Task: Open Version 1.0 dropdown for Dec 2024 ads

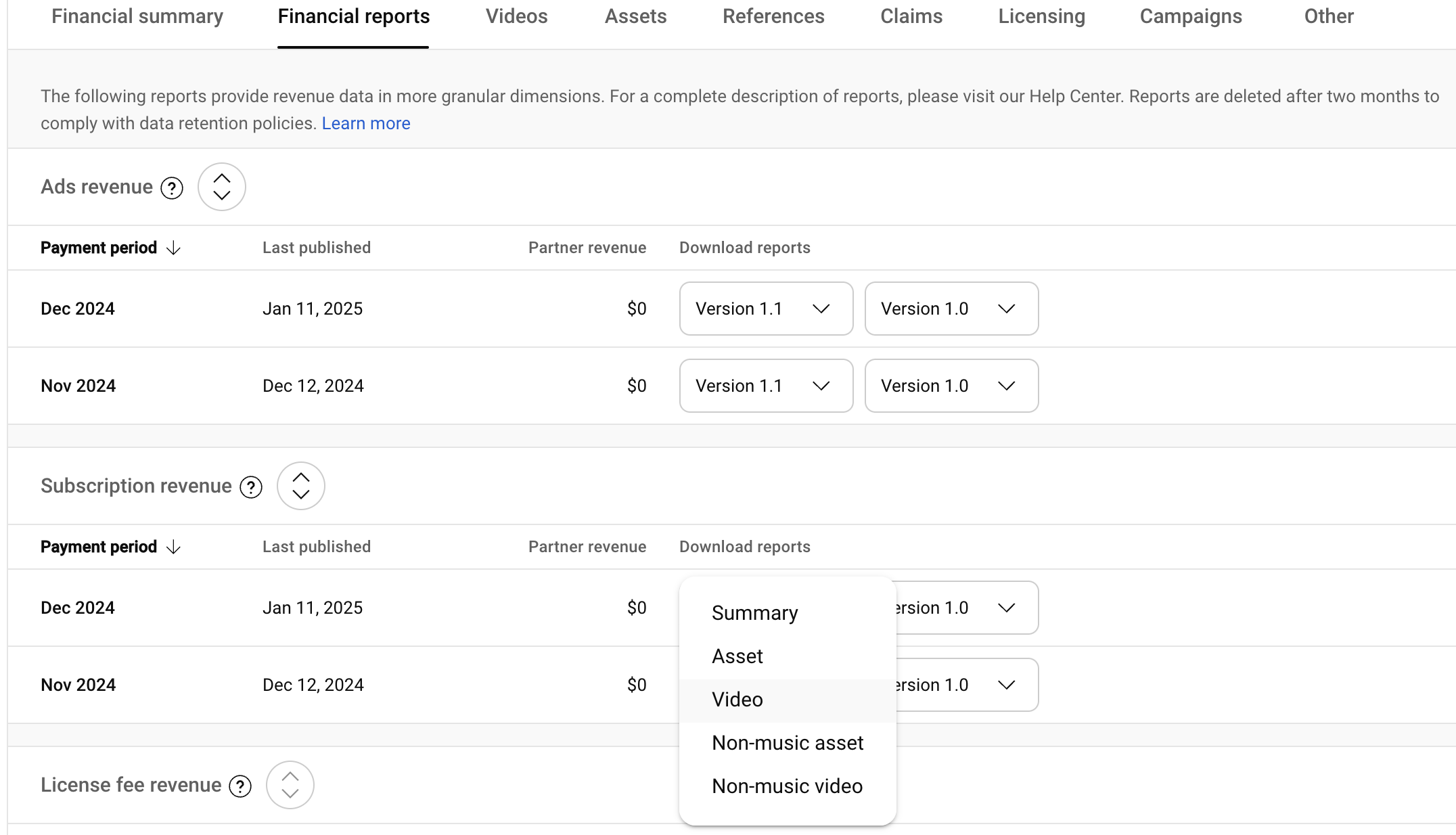Action: [951, 309]
